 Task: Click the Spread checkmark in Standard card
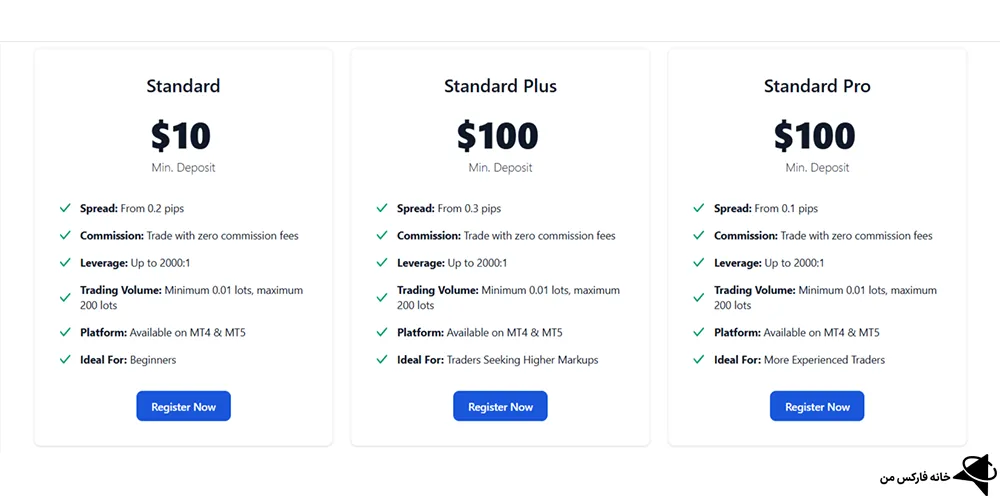click(65, 208)
